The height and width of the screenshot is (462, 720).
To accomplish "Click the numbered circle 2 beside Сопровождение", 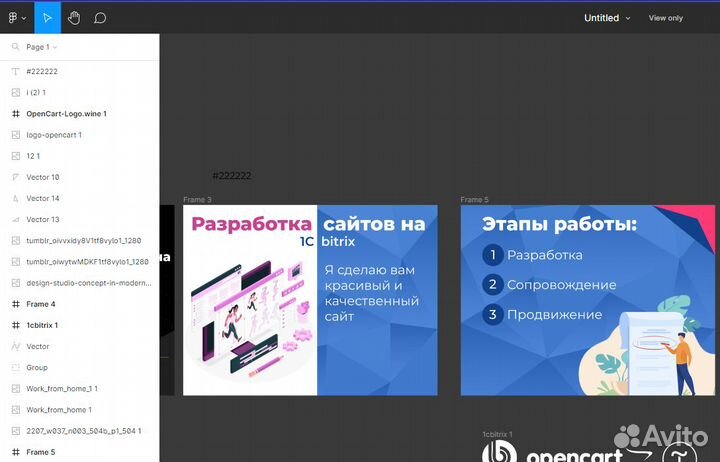I will pyautogui.click(x=493, y=285).
